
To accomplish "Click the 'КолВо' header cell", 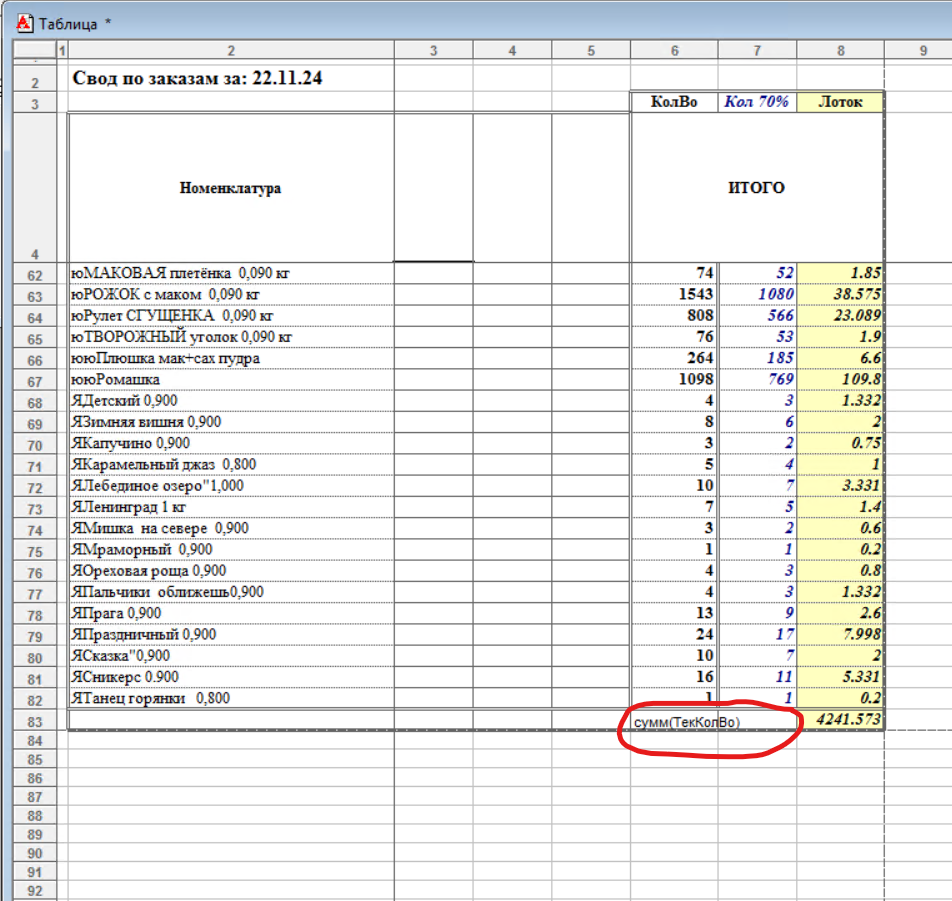I will click(x=675, y=101).
